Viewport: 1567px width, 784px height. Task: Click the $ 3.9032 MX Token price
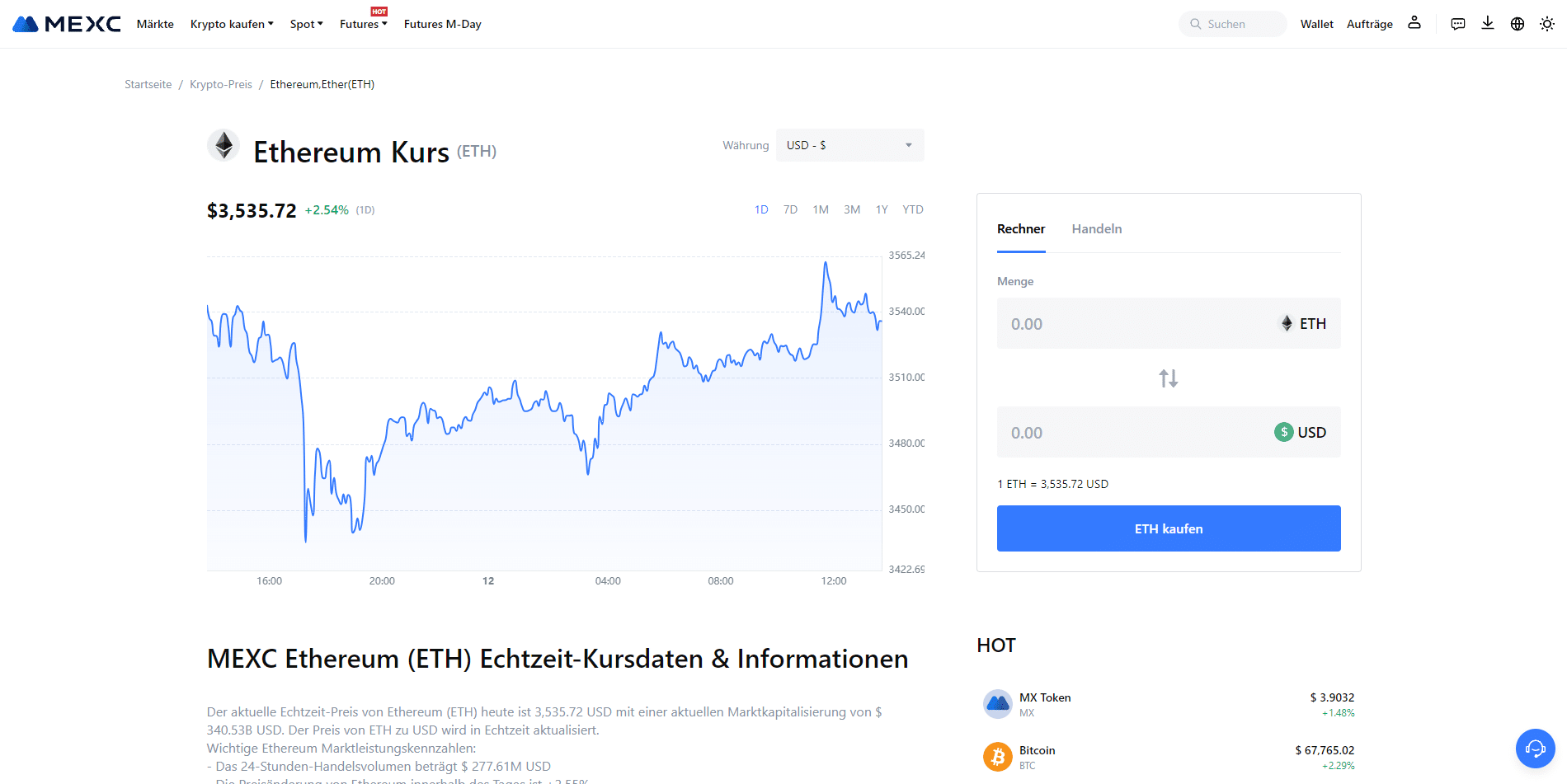tap(1332, 697)
